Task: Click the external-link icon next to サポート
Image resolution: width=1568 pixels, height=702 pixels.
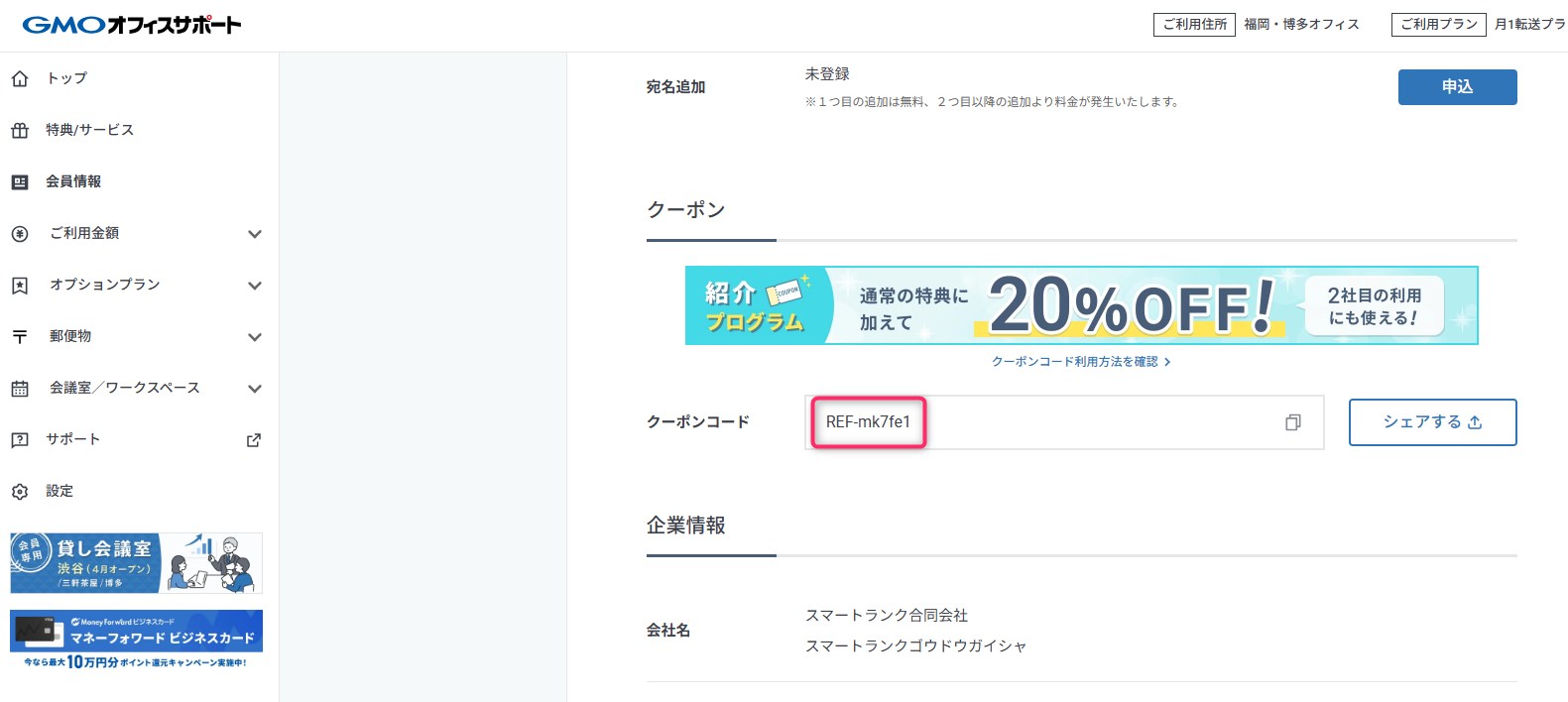Action: click(x=254, y=439)
